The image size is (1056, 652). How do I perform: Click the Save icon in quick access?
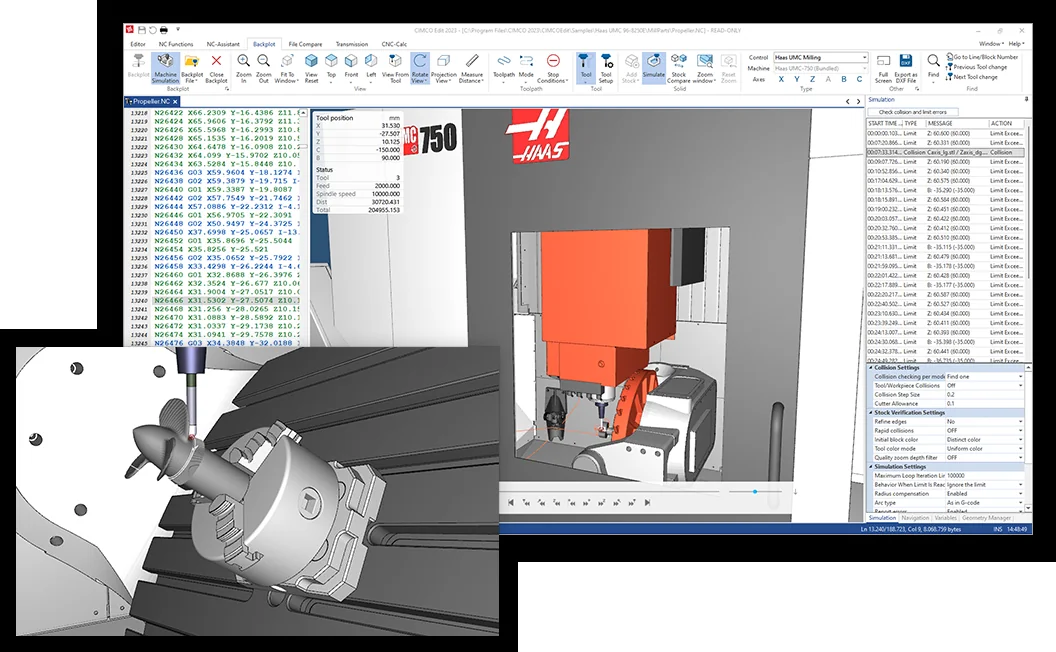[141, 30]
